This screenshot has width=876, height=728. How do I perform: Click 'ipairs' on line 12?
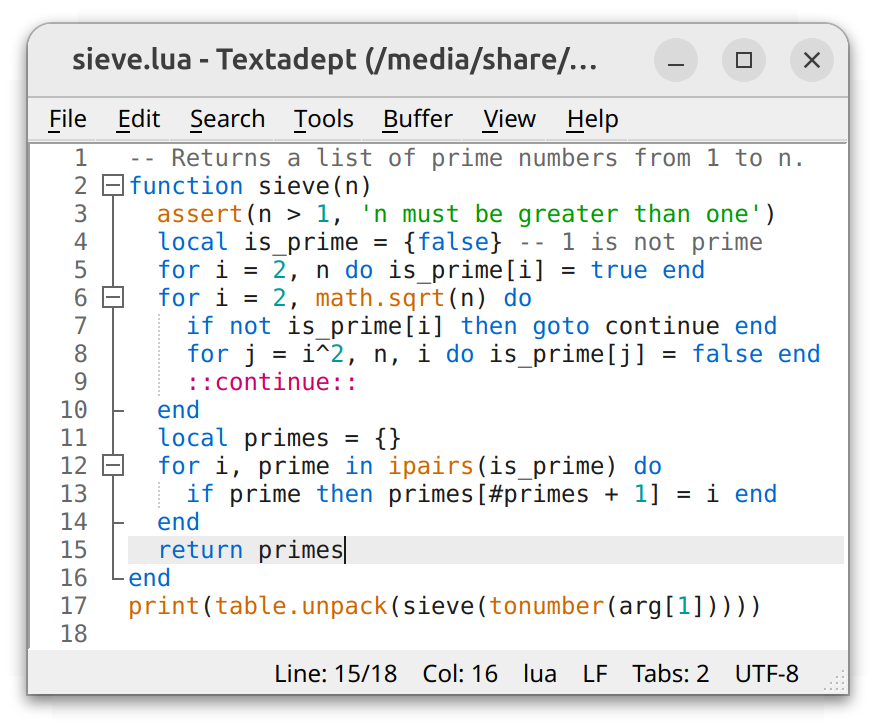pos(431,467)
